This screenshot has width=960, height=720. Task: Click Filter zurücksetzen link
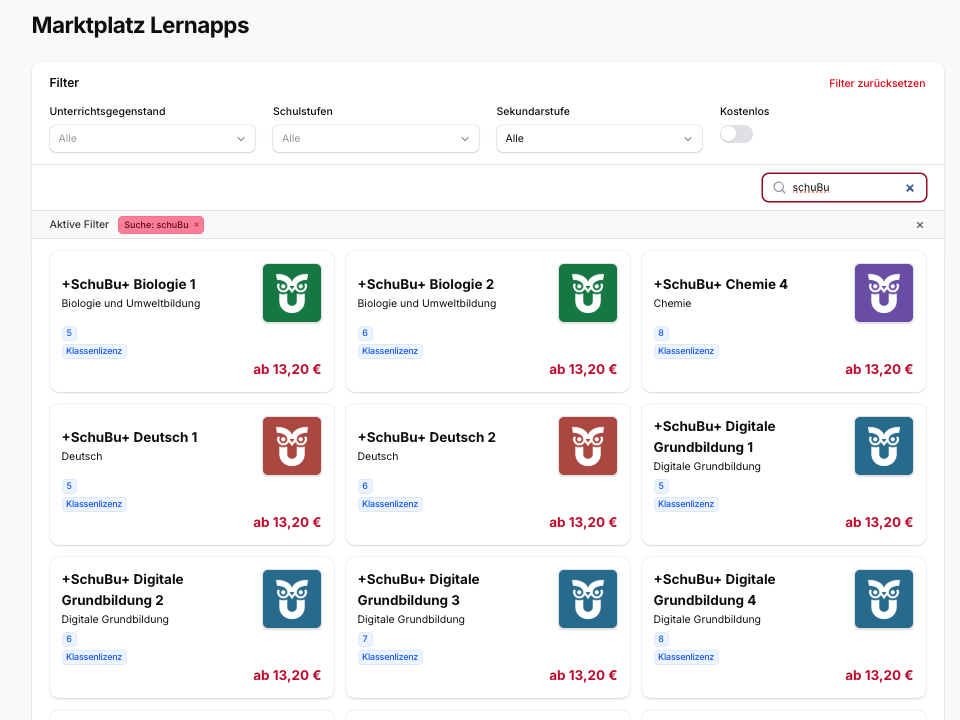[877, 83]
